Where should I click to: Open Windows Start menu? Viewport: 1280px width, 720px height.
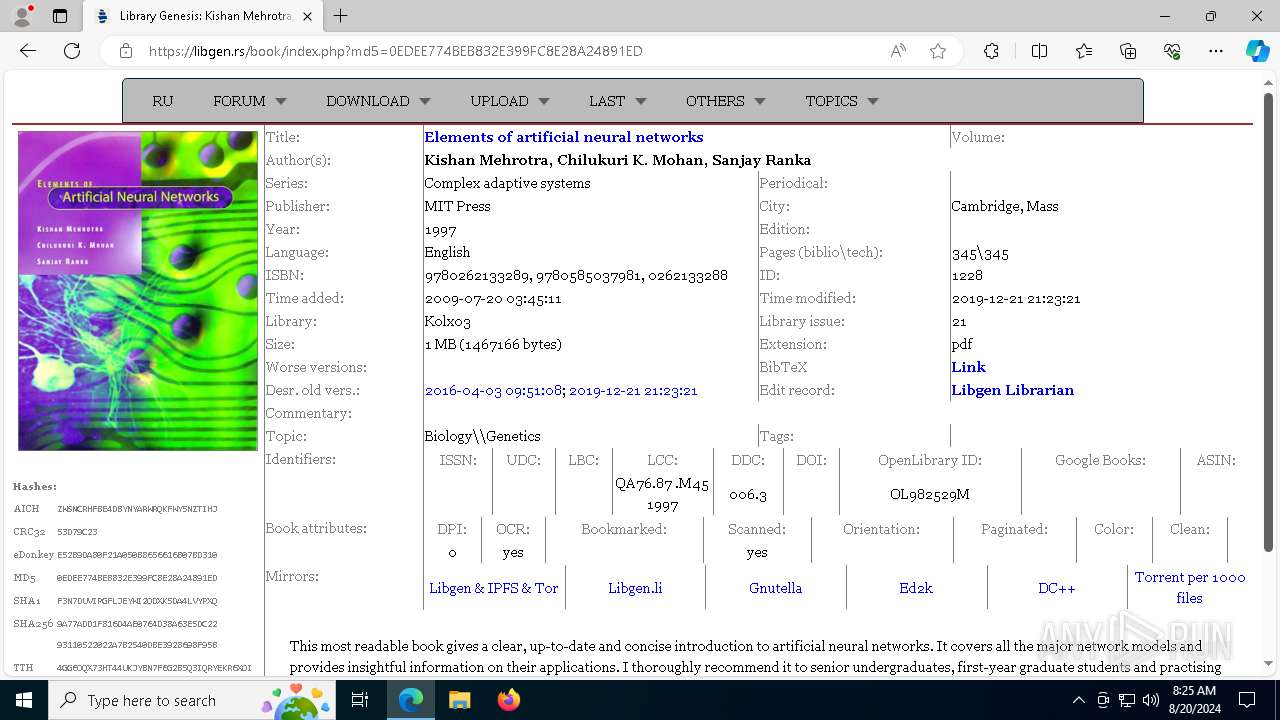[23, 700]
